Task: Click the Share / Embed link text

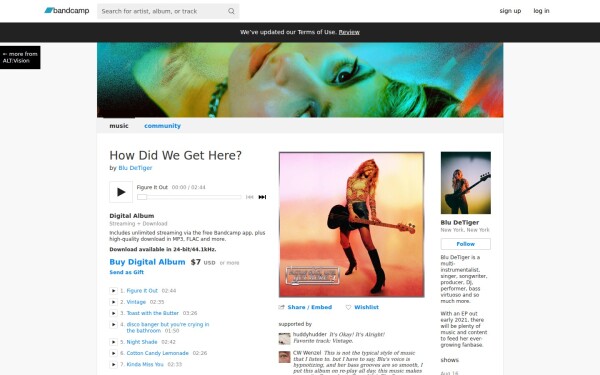Action: 310,307
